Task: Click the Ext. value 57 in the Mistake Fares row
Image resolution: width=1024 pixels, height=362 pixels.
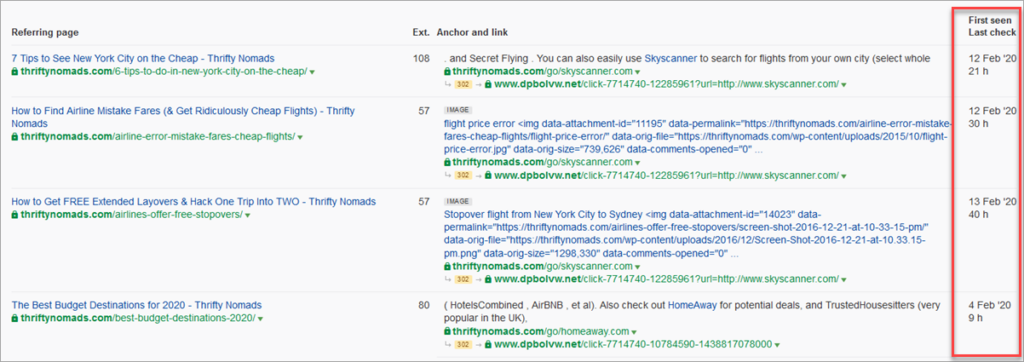Action: pos(424,110)
